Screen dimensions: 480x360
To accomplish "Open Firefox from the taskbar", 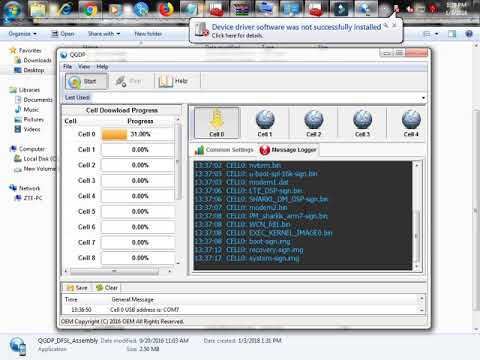I will tap(167, 9).
